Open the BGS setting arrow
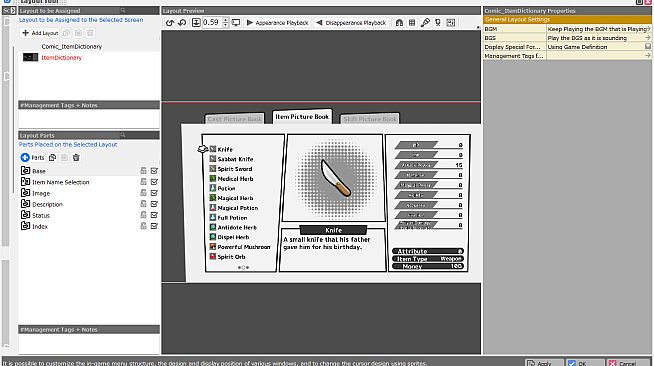This screenshot has width=654, height=366. click(648, 38)
